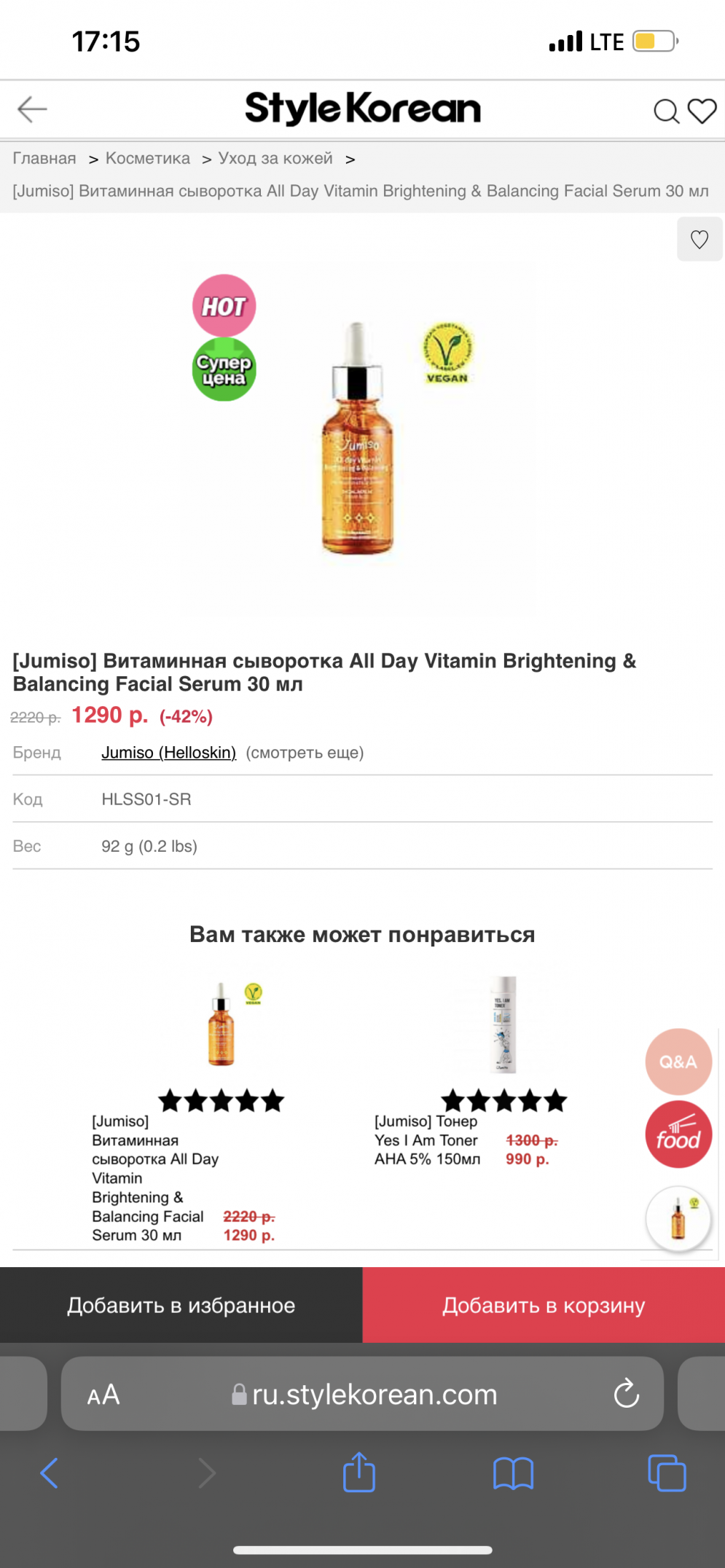The image size is (725, 1568).
Task: Toggle favorite heart on product image
Action: coord(699,239)
